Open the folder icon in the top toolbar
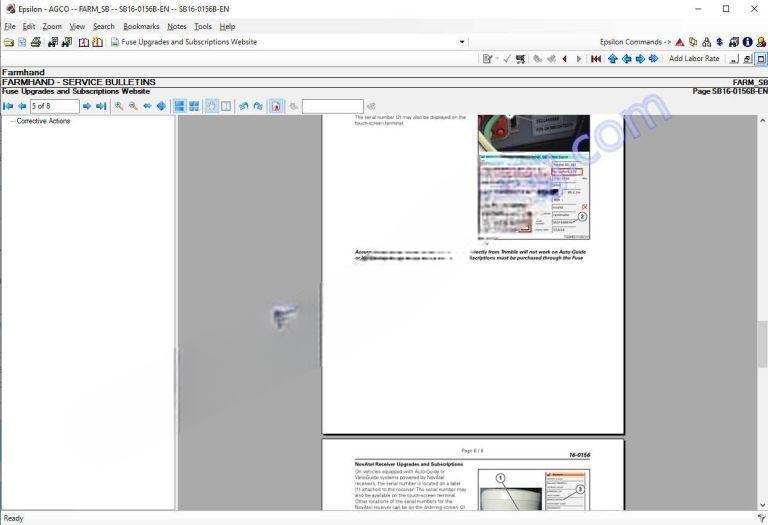 pos(9,42)
